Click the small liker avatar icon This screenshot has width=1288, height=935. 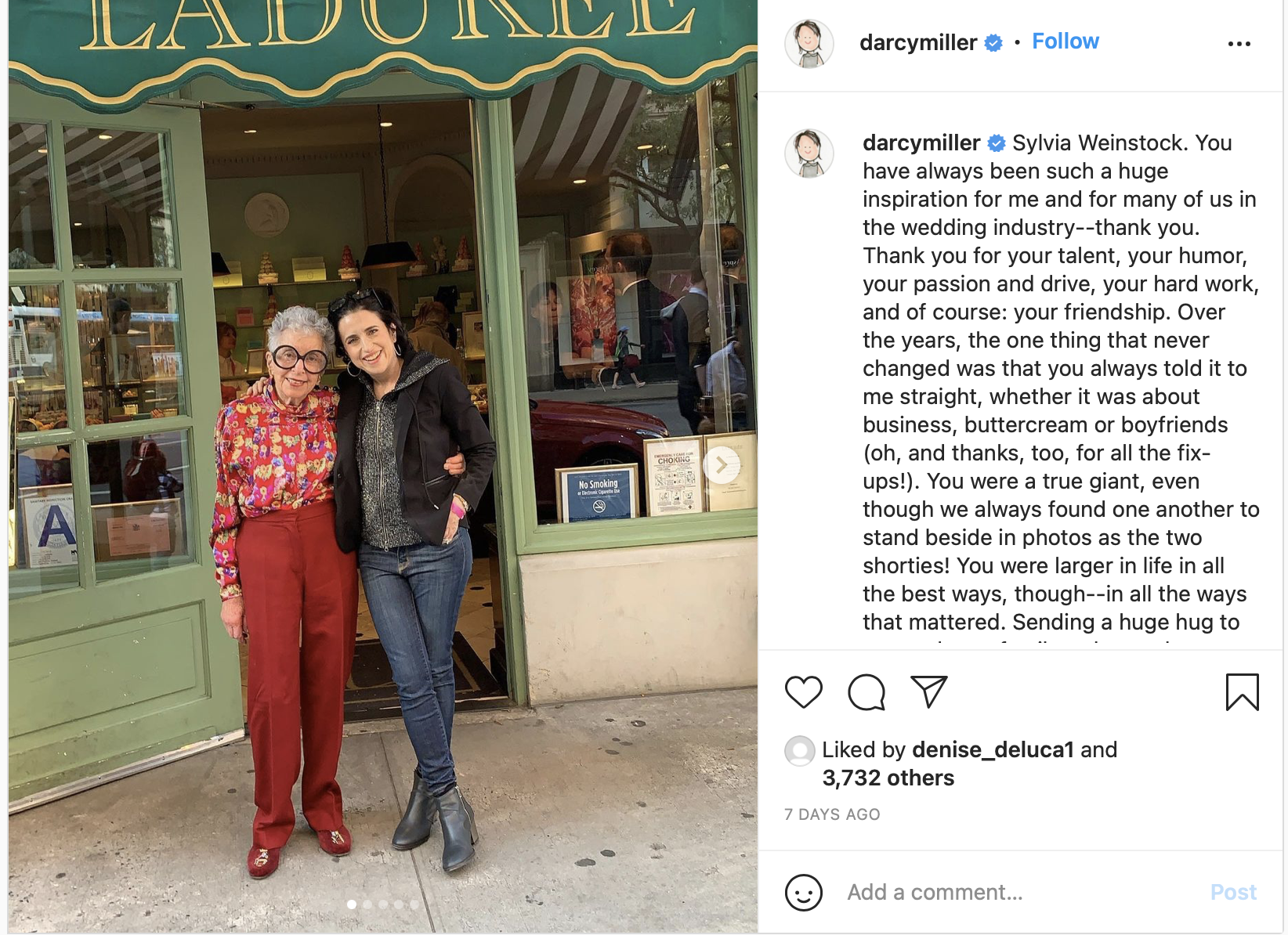799,750
